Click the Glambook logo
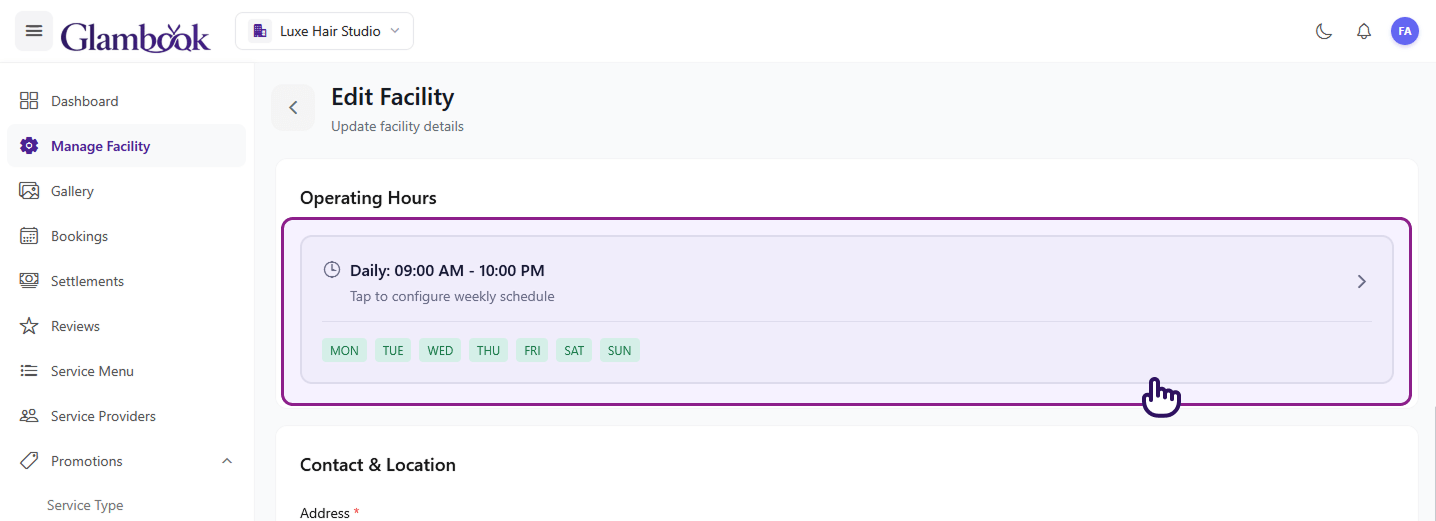Screen dimensions: 1436x521 point(135,36)
